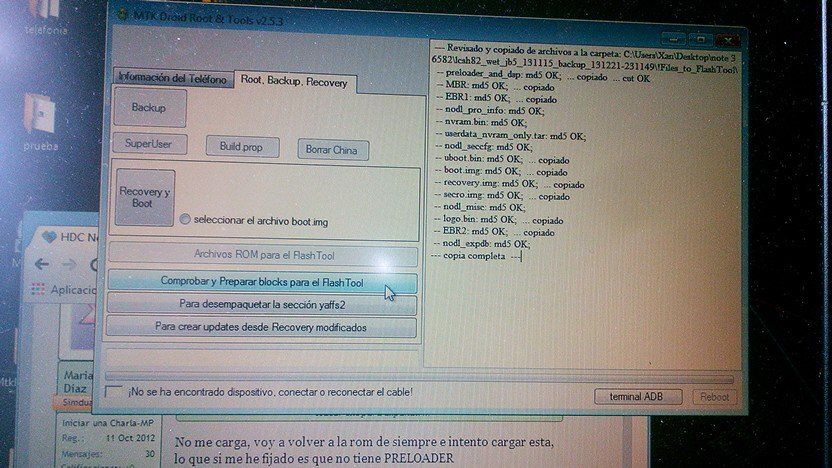Viewport: 832px width, 468px height.
Task: Click 'secro.img: md5 OK' log line
Action: (502, 196)
